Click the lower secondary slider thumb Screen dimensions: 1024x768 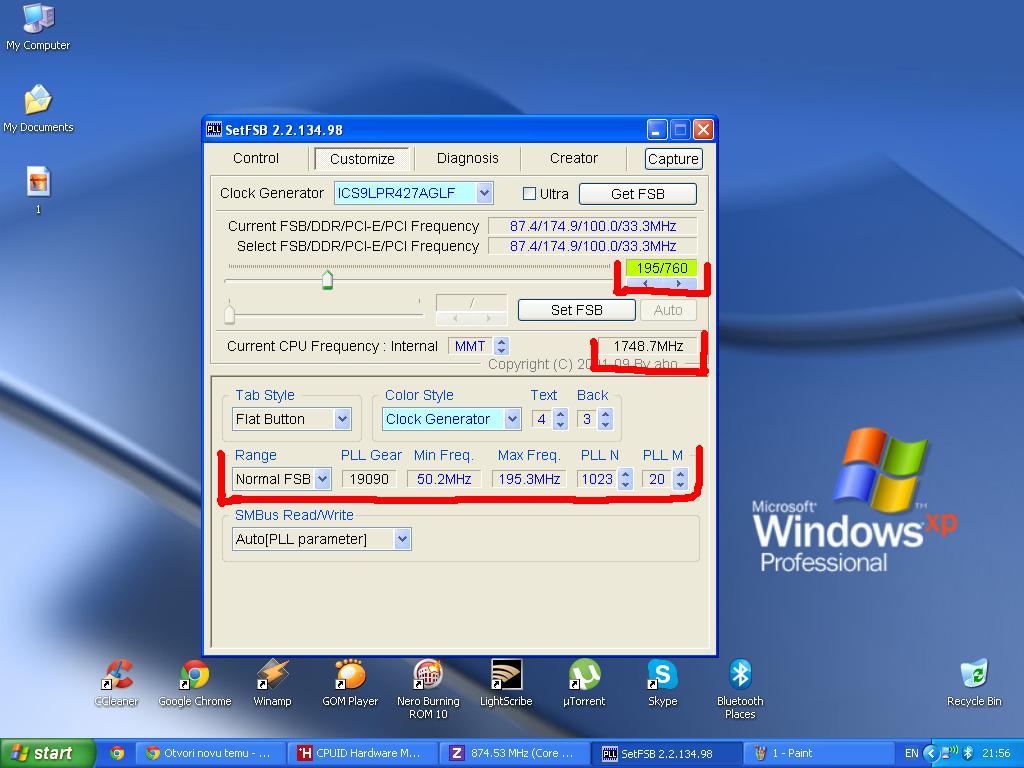tap(229, 313)
